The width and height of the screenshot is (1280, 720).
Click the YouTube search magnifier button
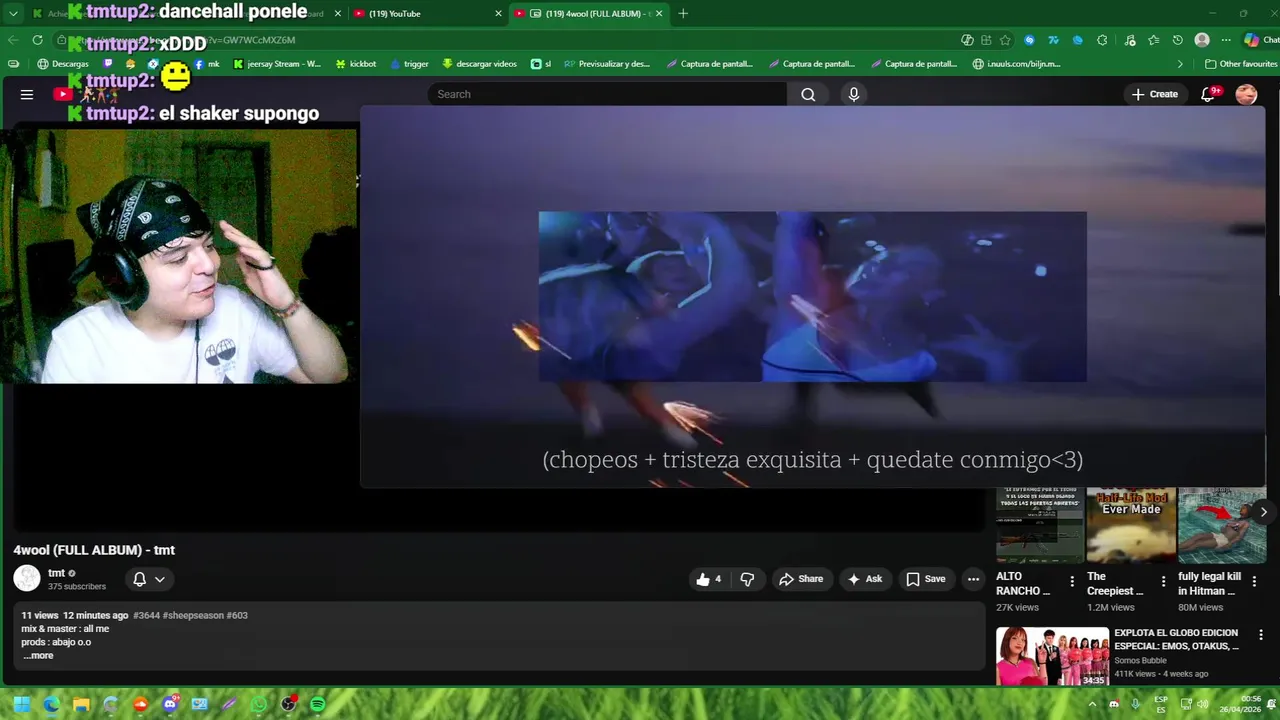(808, 94)
